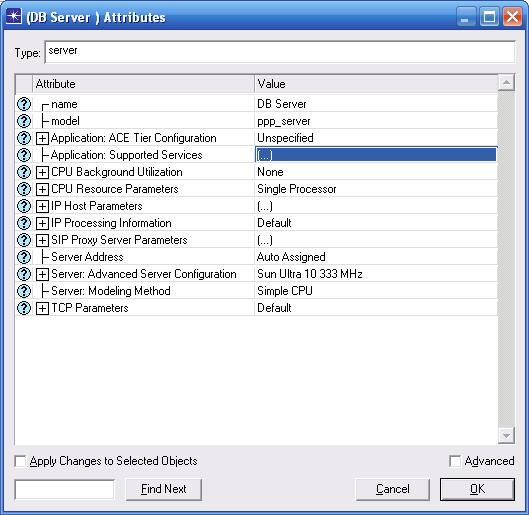Click help icon for Server: Modeling Method
The image size is (529, 515).
pyautogui.click(x=24, y=291)
